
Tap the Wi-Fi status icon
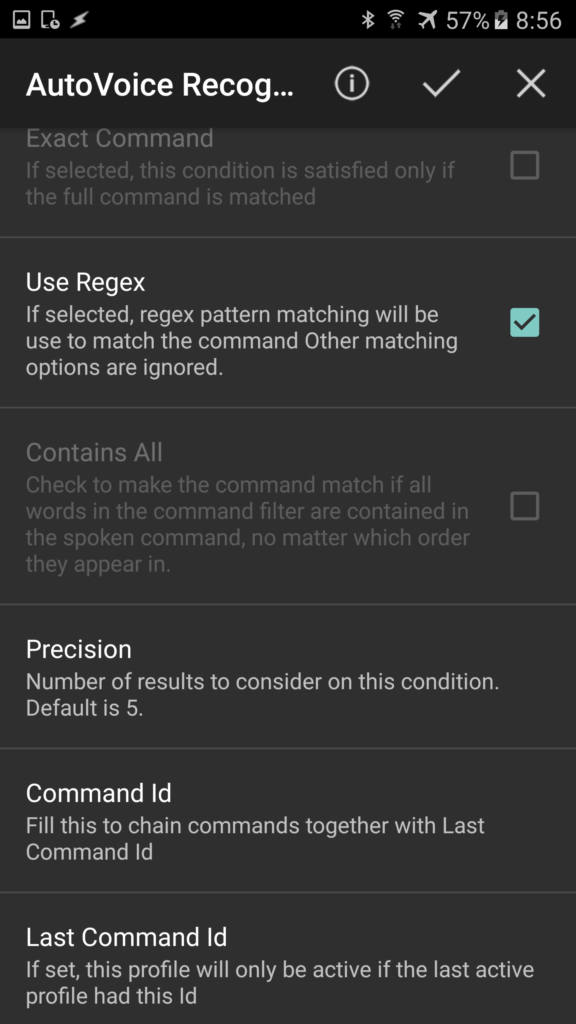(x=395, y=20)
